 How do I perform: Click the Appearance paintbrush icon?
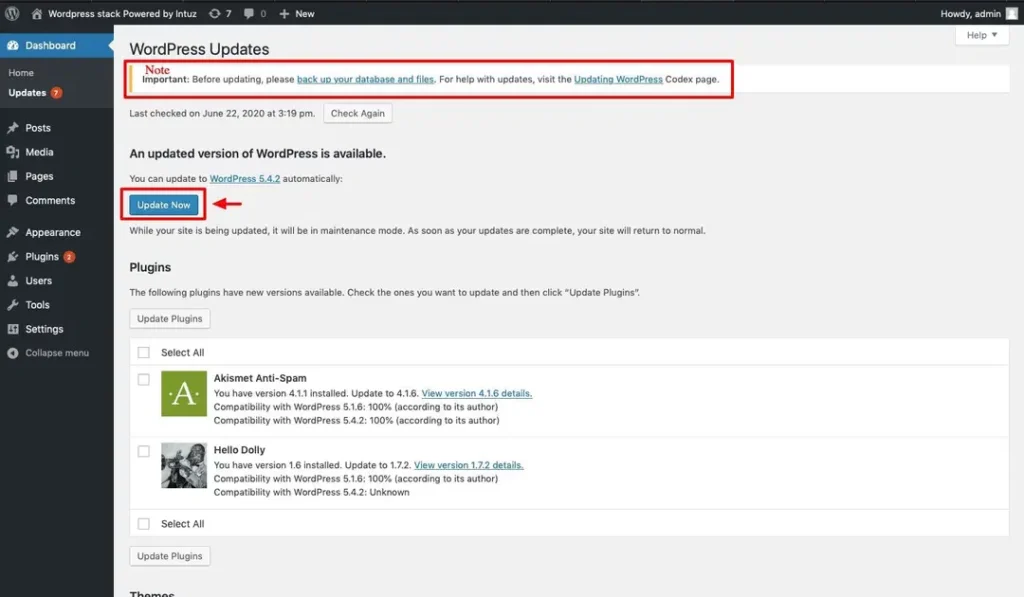point(12,232)
